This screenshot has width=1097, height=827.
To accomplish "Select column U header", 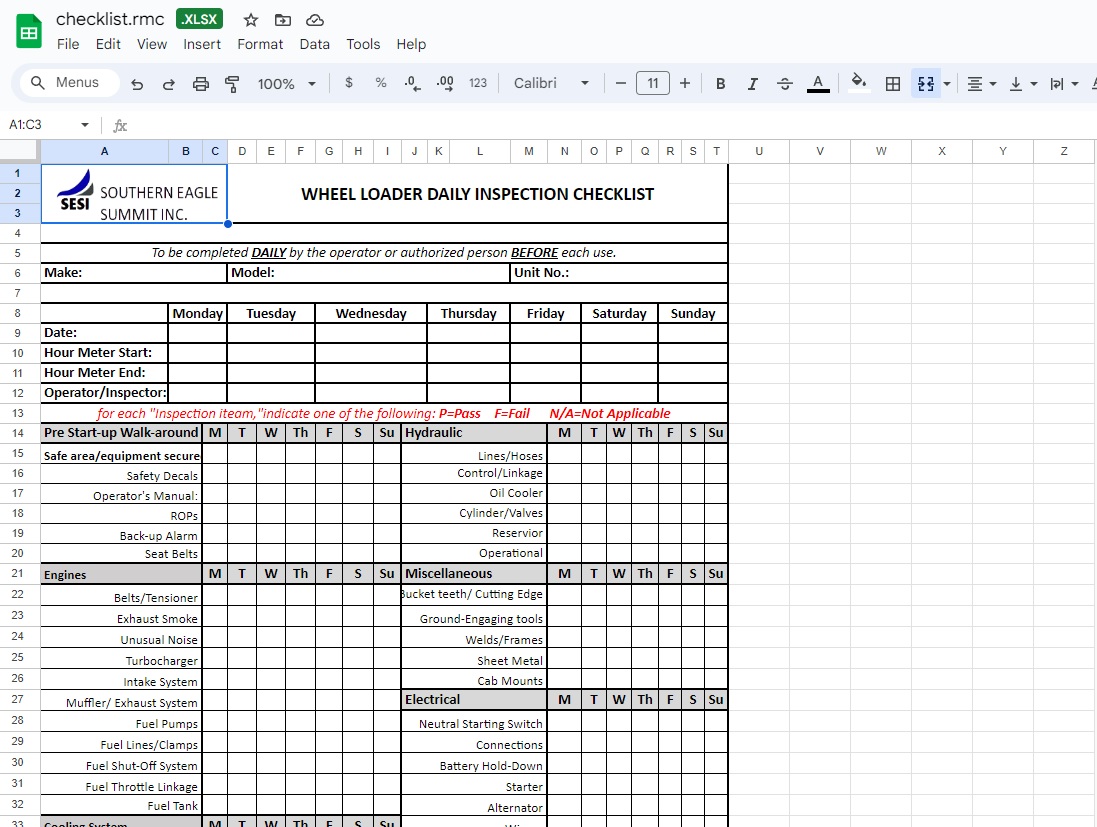I will pyautogui.click(x=758, y=151).
